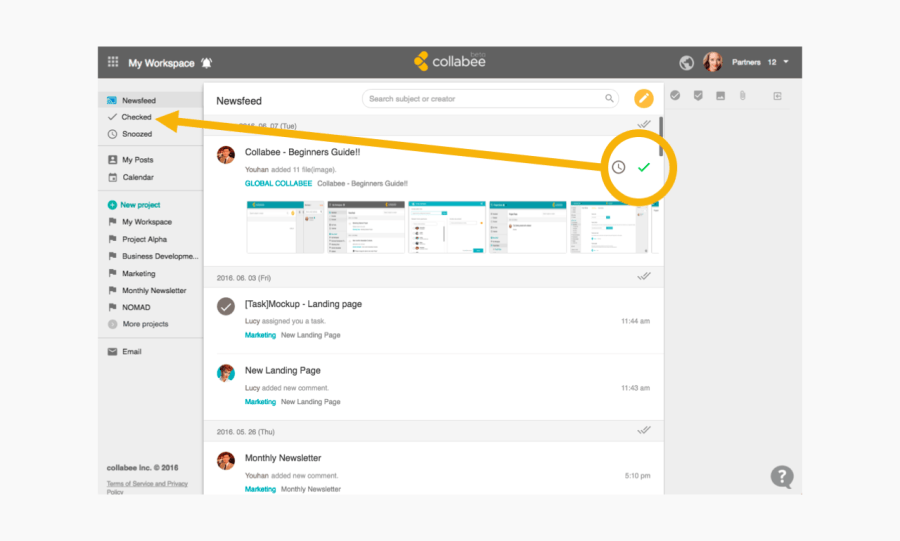The image size is (900, 541).
Task: Toggle task check circle for Mockup Landing page
Action: pos(226,306)
